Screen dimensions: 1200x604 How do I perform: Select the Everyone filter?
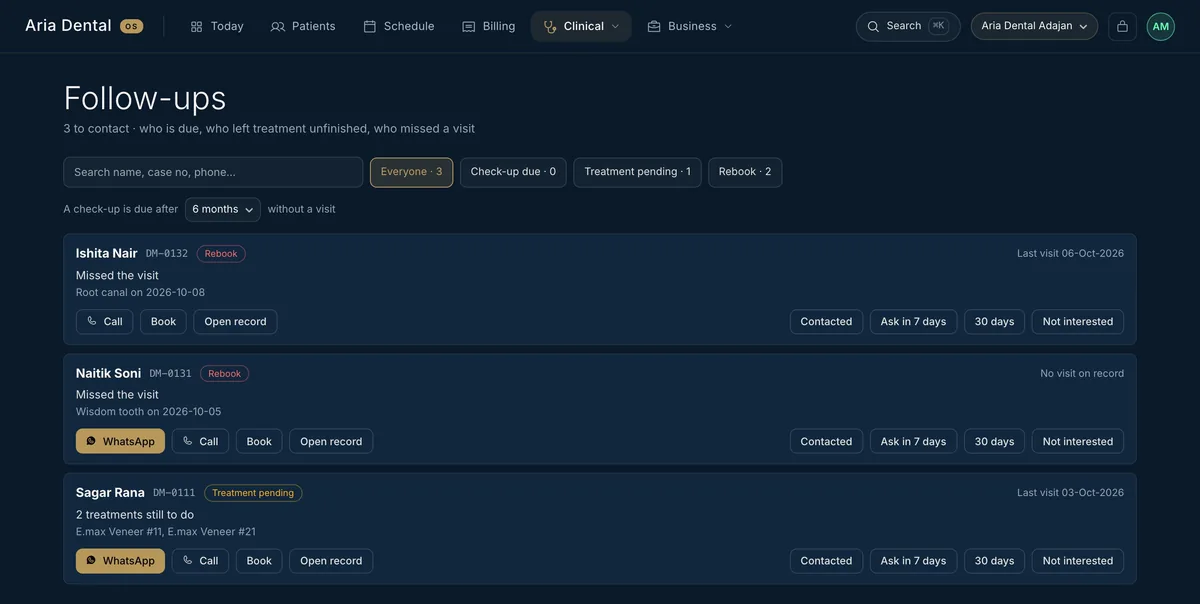click(411, 172)
